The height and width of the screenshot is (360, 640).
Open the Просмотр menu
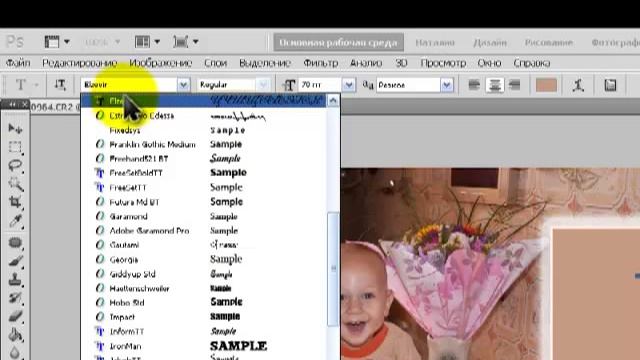(443, 63)
